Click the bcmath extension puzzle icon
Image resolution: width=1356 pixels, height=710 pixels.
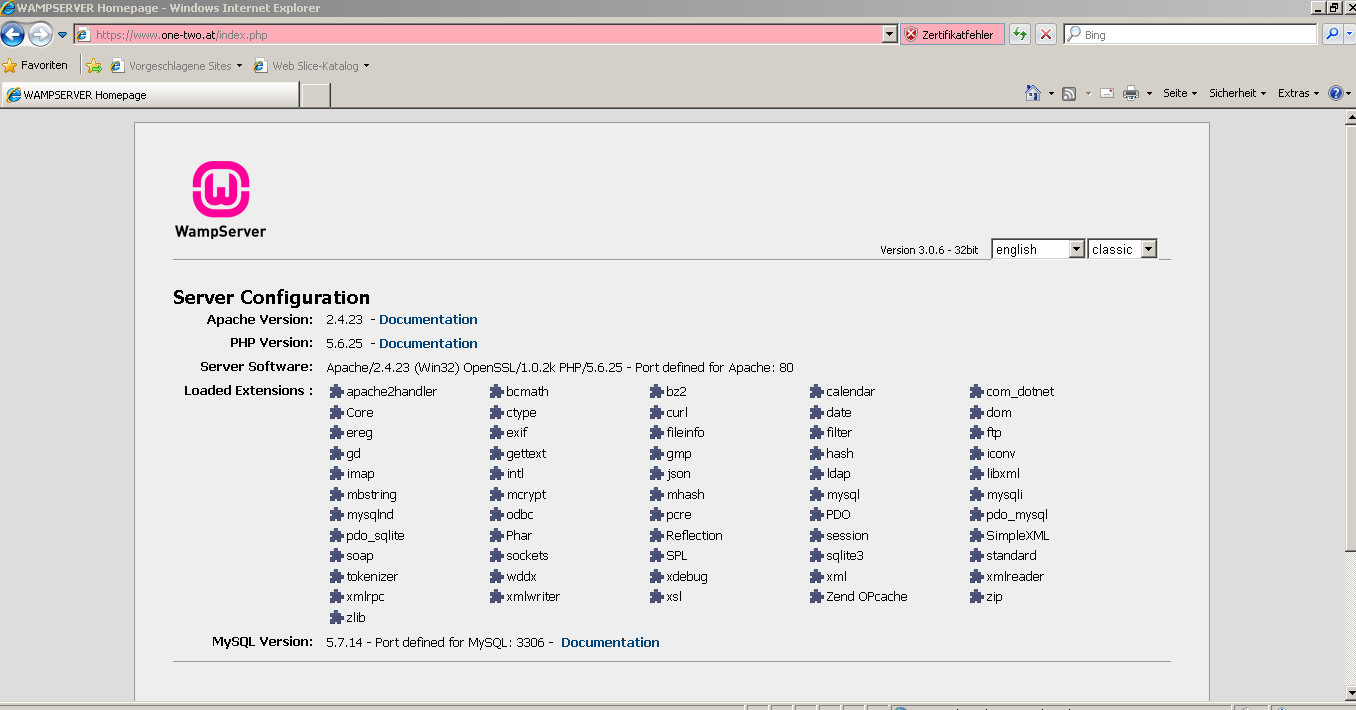tap(497, 392)
